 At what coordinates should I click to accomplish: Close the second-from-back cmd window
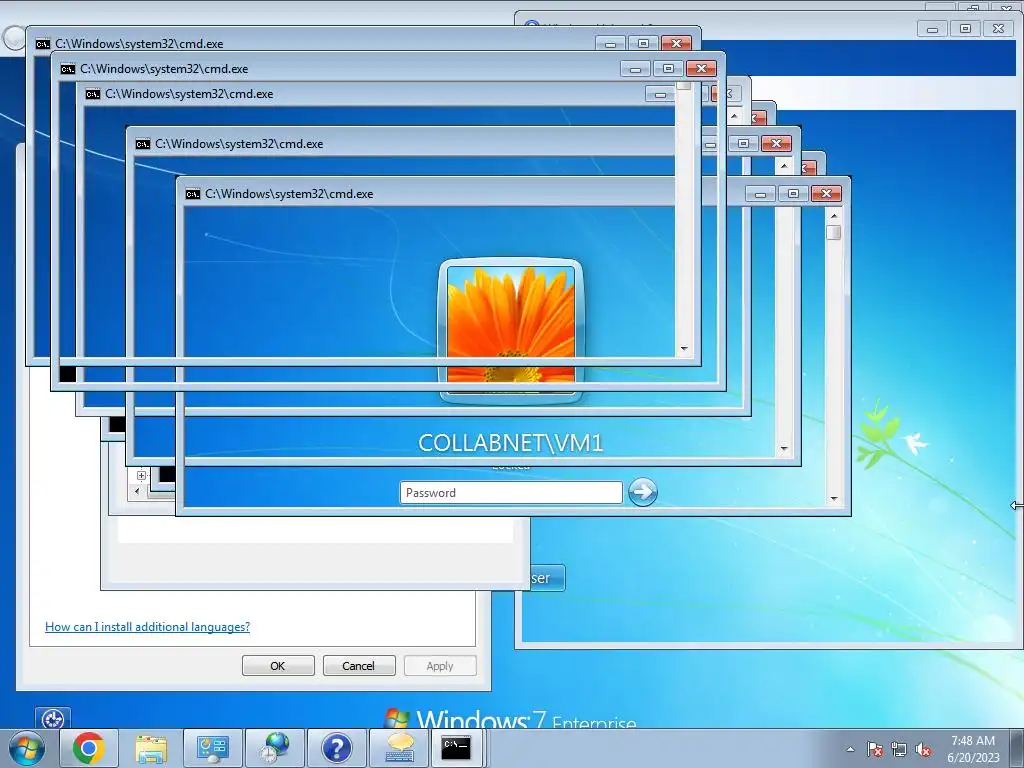pos(701,69)
